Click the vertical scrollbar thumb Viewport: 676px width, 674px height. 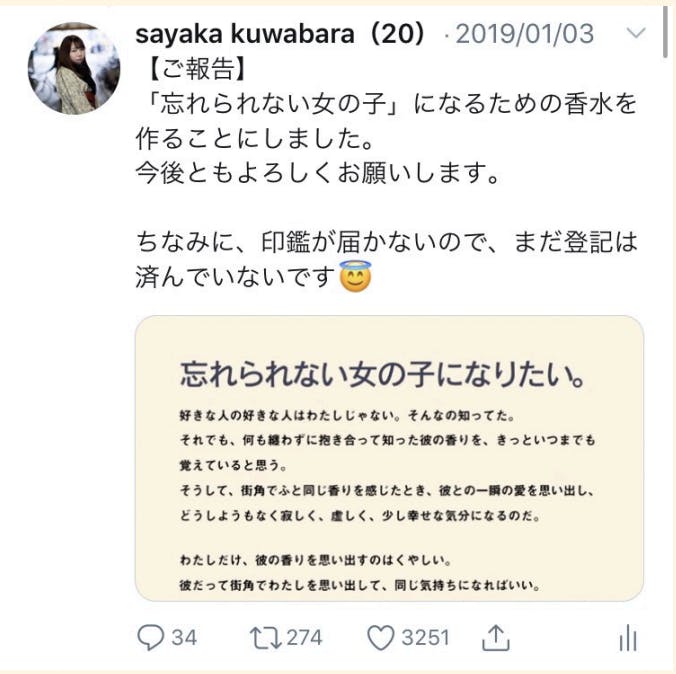pos(665,30)
